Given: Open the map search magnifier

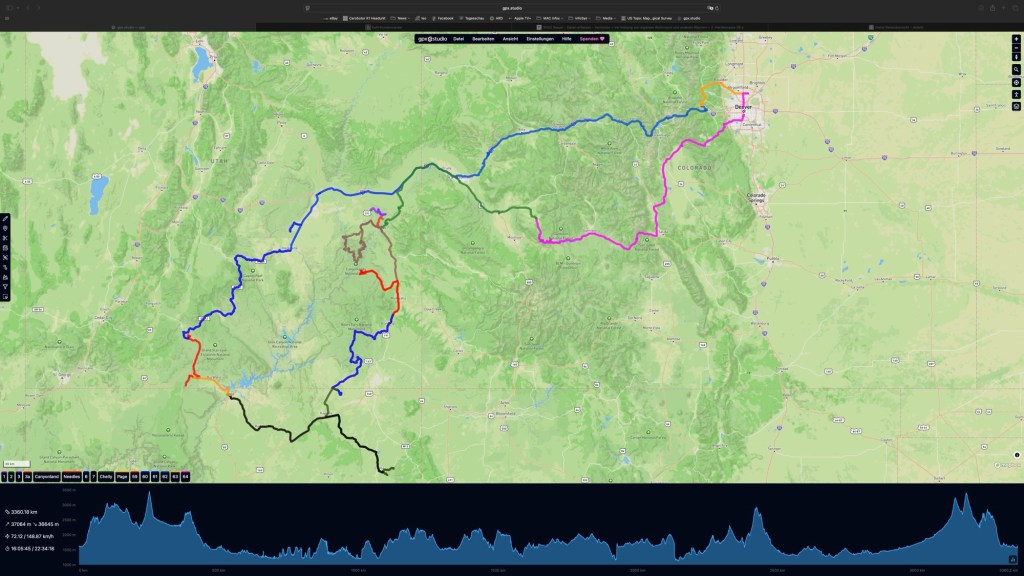Looking at the screenshot, I should click(x=1016, y=68).
